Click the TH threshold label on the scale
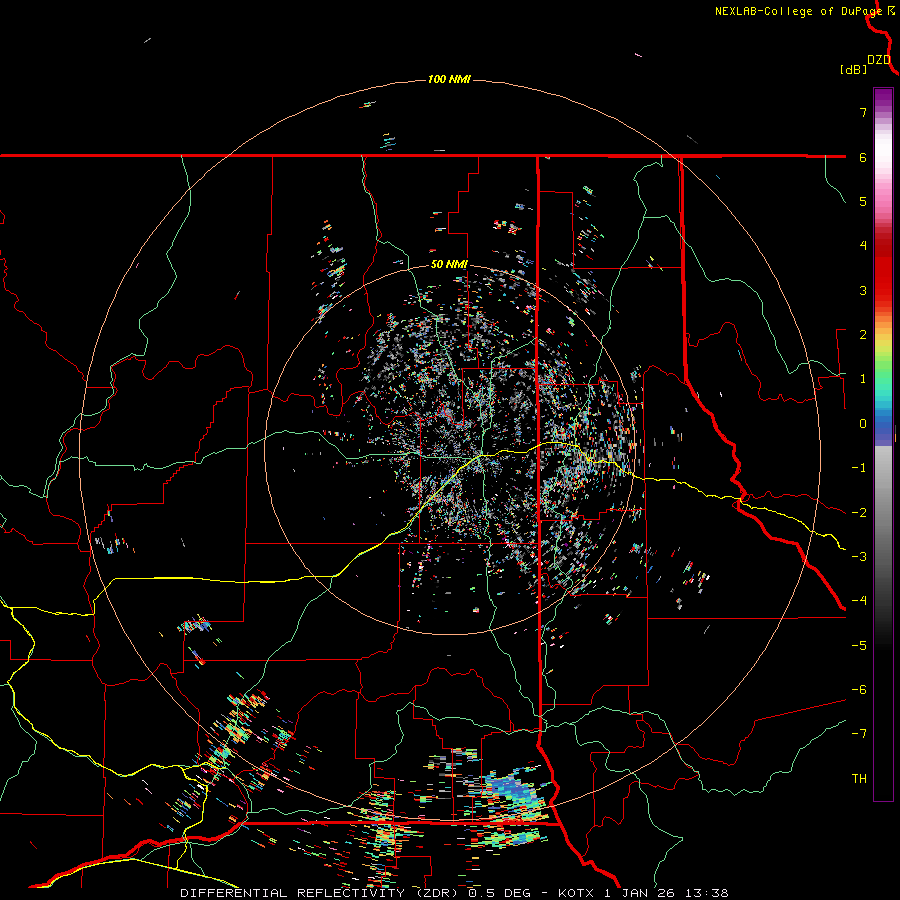The width and height of the screenshot is (900, 900). [859, 779]
